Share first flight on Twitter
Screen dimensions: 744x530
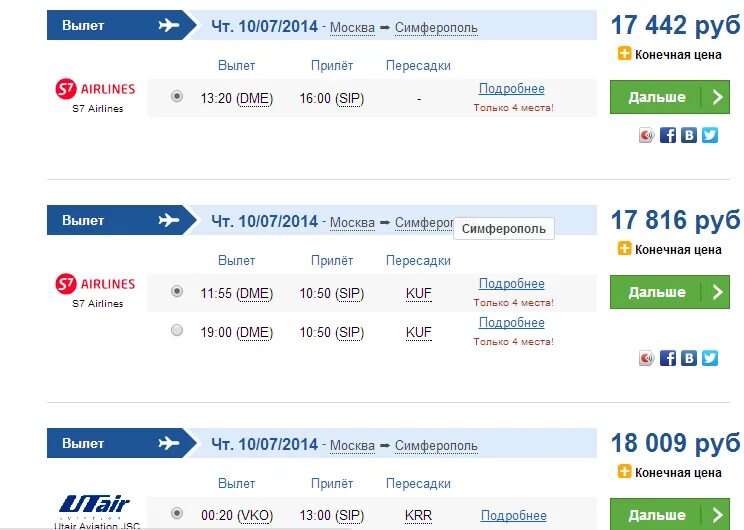click(x=710, y=135)
